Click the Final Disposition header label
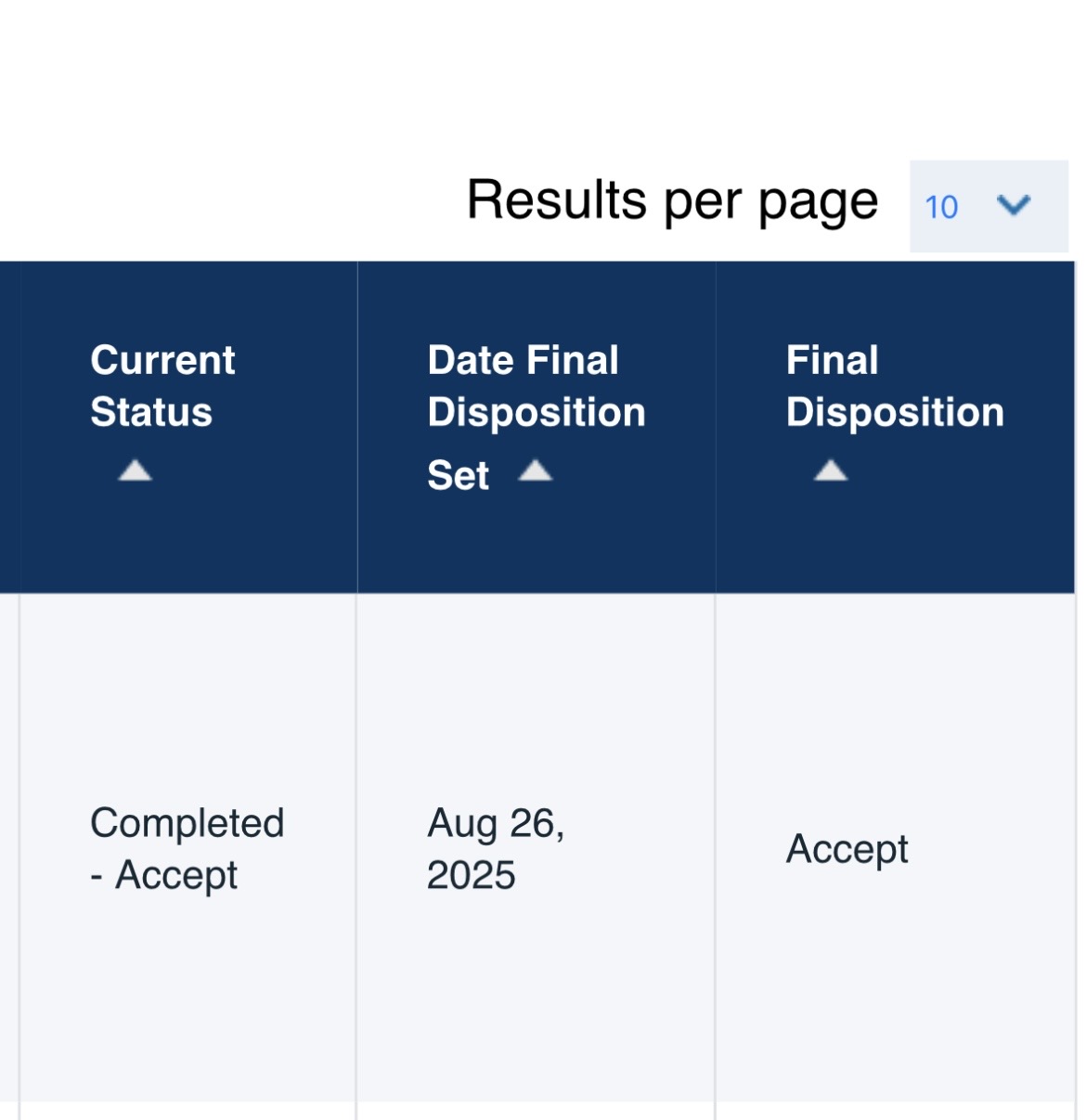 895,386
